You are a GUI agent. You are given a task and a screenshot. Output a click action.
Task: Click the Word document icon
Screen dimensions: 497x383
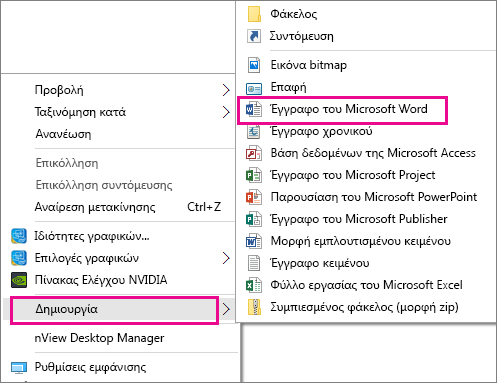tap(254, 109)
